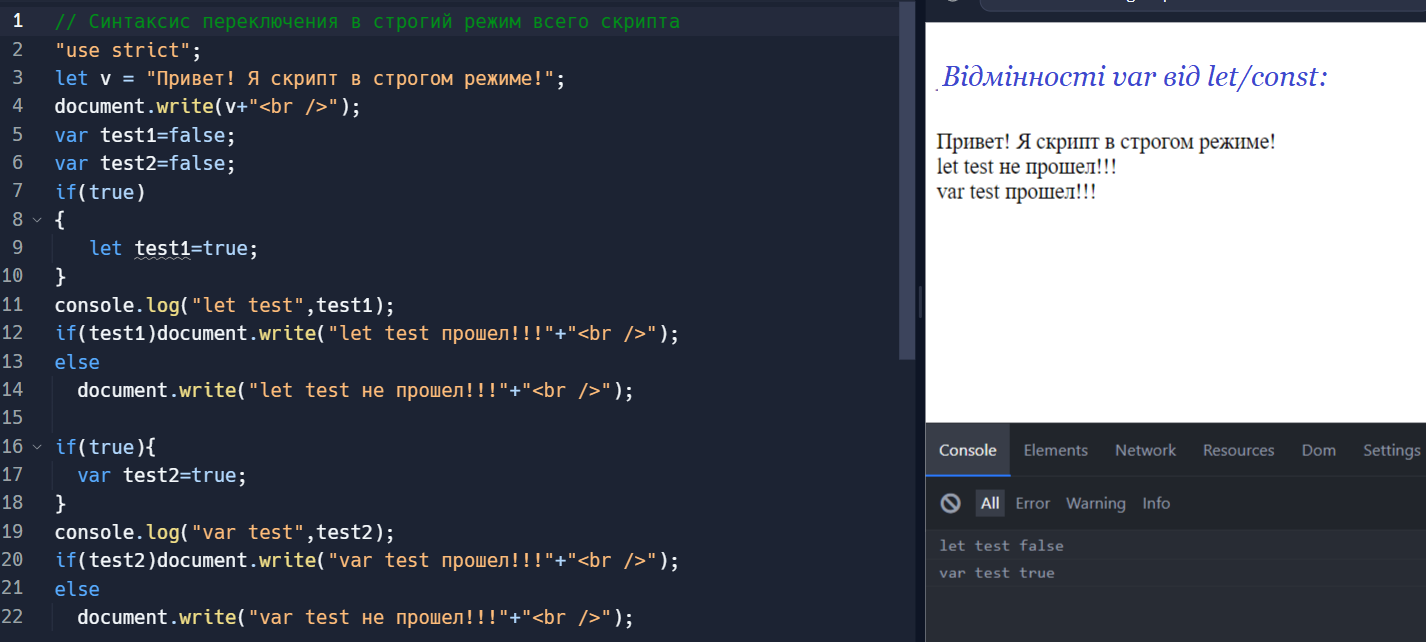Screen dimensions: 1426x642
Task: Select the "var test true" console log line
Action: (x=997, y=573)
